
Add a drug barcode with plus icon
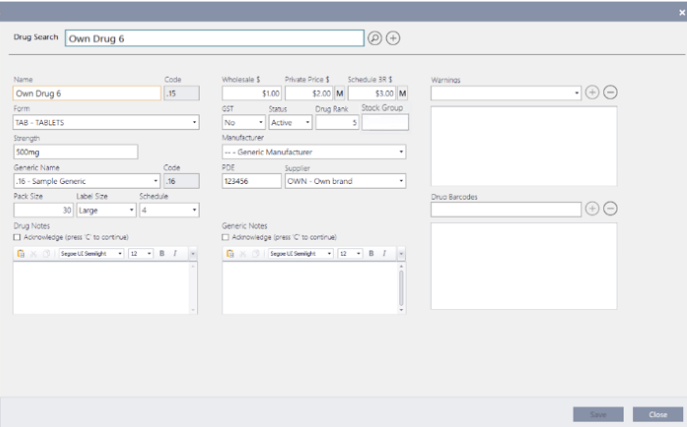point(592,209)
